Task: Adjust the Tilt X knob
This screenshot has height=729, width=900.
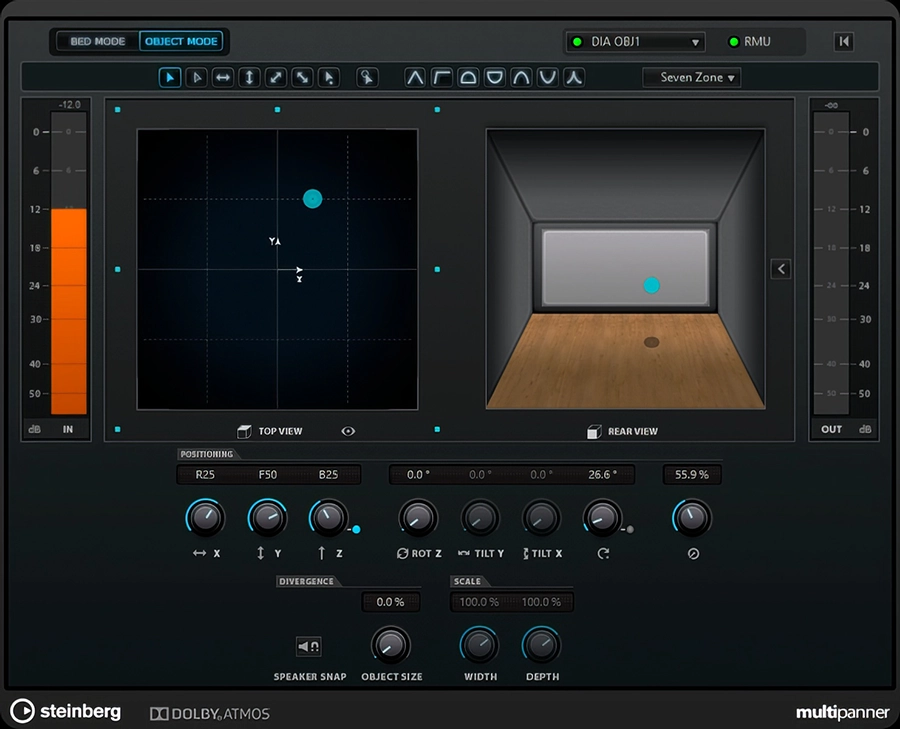Action: point(541,518)
